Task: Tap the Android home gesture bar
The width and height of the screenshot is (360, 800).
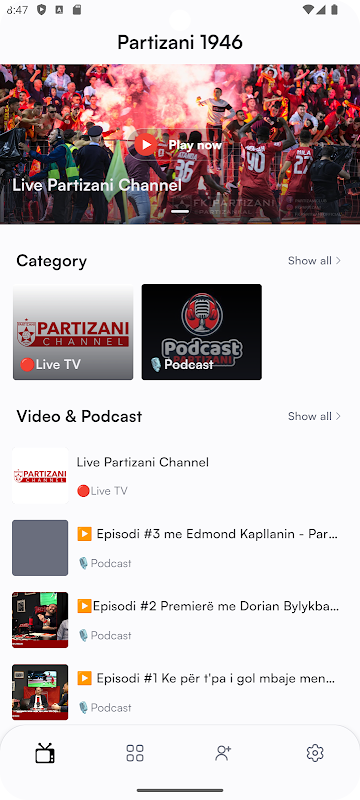Action: click(180, 790)
